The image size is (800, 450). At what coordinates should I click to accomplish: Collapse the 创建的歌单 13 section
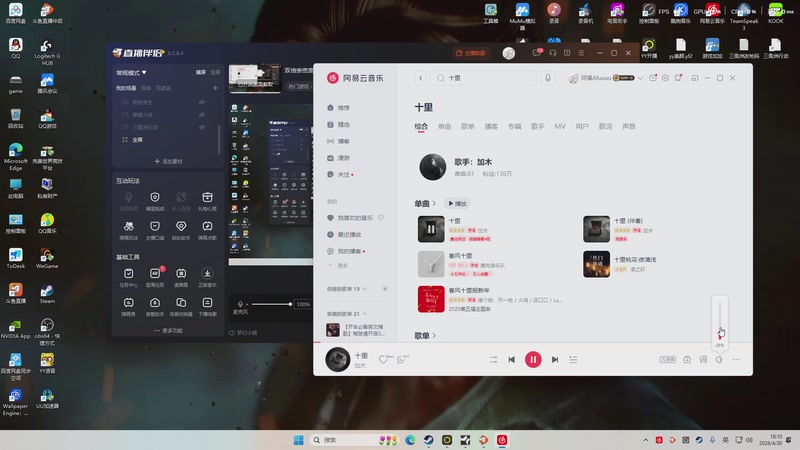point(347,289)
